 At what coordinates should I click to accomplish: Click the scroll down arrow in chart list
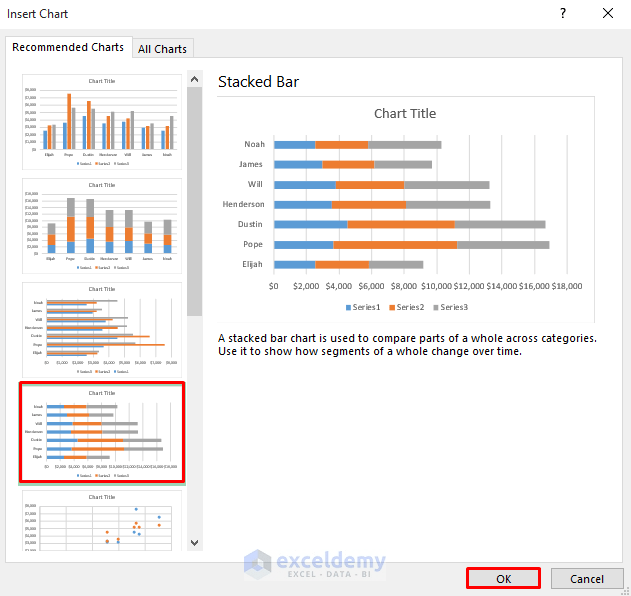(194, 542)
